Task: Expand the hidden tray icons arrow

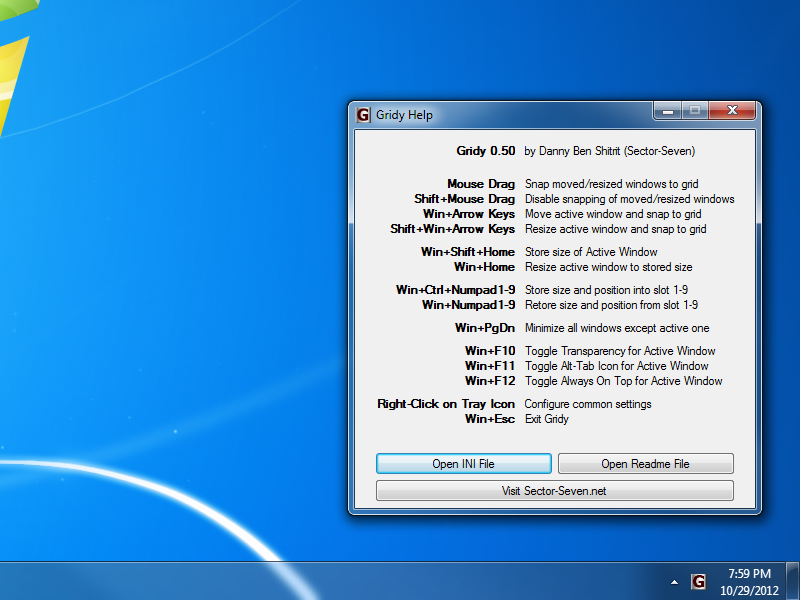Action: click(x=674, y=581)
